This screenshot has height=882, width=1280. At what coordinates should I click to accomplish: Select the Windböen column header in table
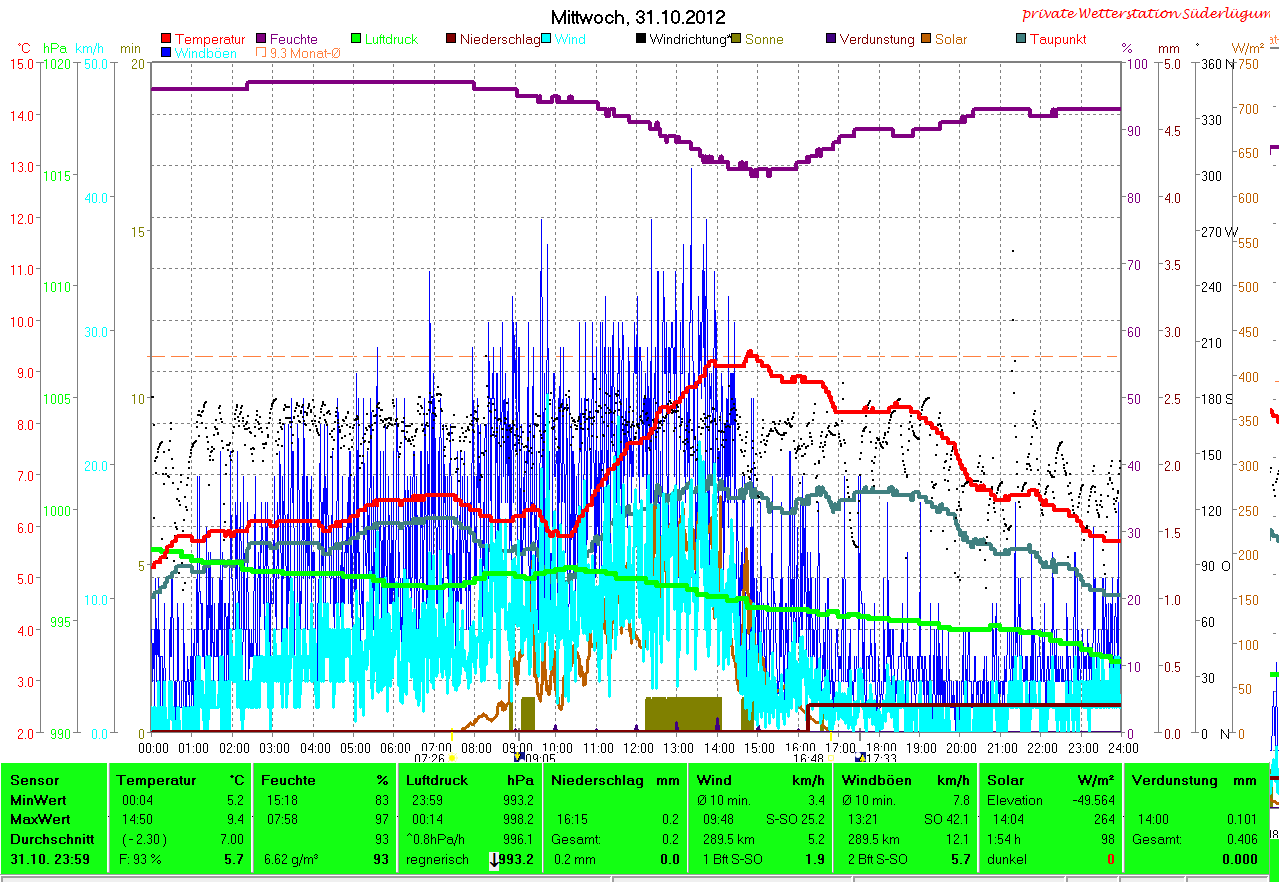875,780
